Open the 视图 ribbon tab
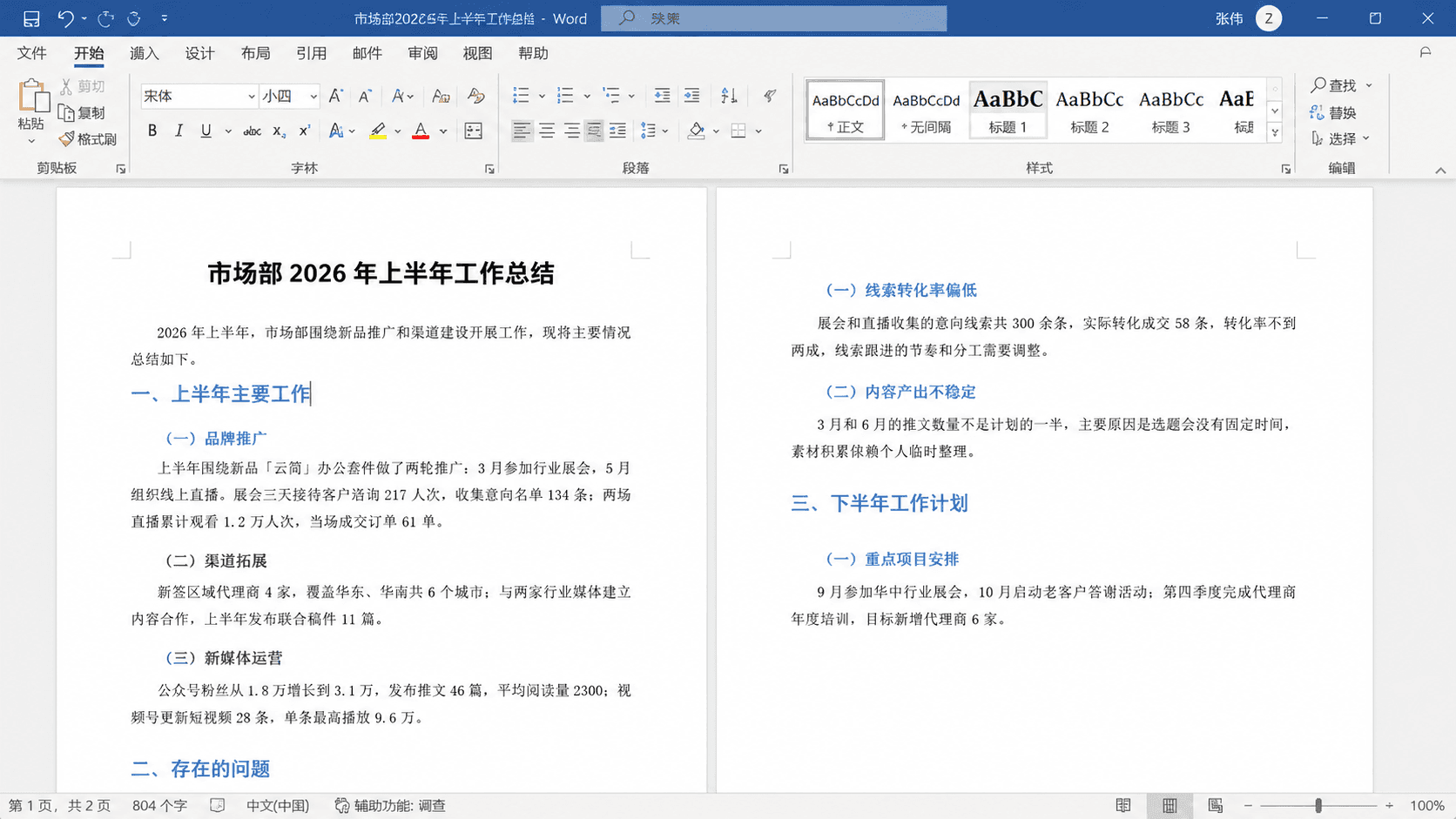 (x=477, y=53)
